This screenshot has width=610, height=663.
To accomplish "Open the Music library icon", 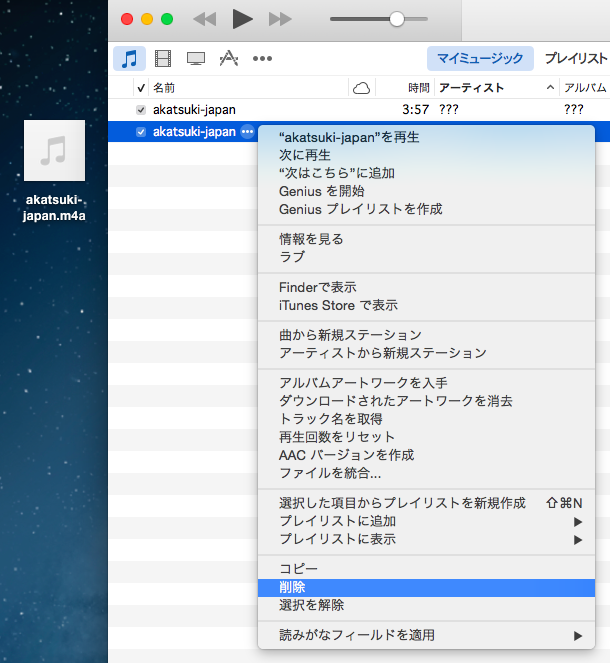I will (x=129, y=58).
